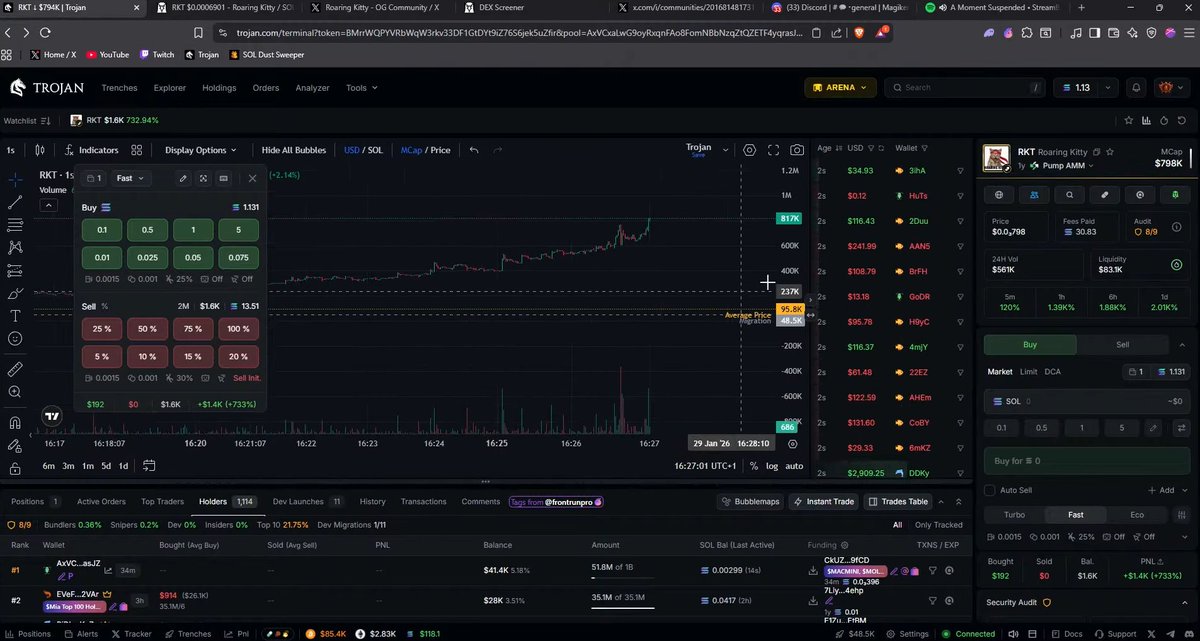Select the crosshair cursor tool
Screen dimensions: 1200x641
point(15,179)
